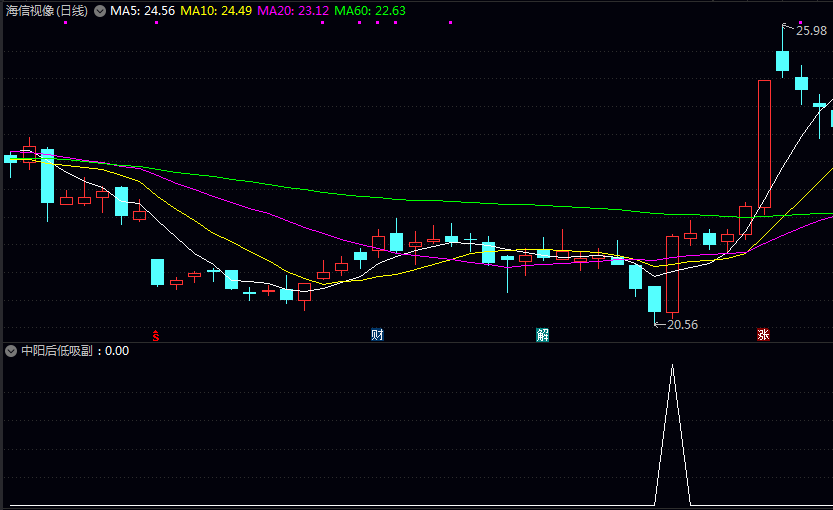Click the 25.98 high price label
Viewport: 833px width, 510px height.
point(811,31)
